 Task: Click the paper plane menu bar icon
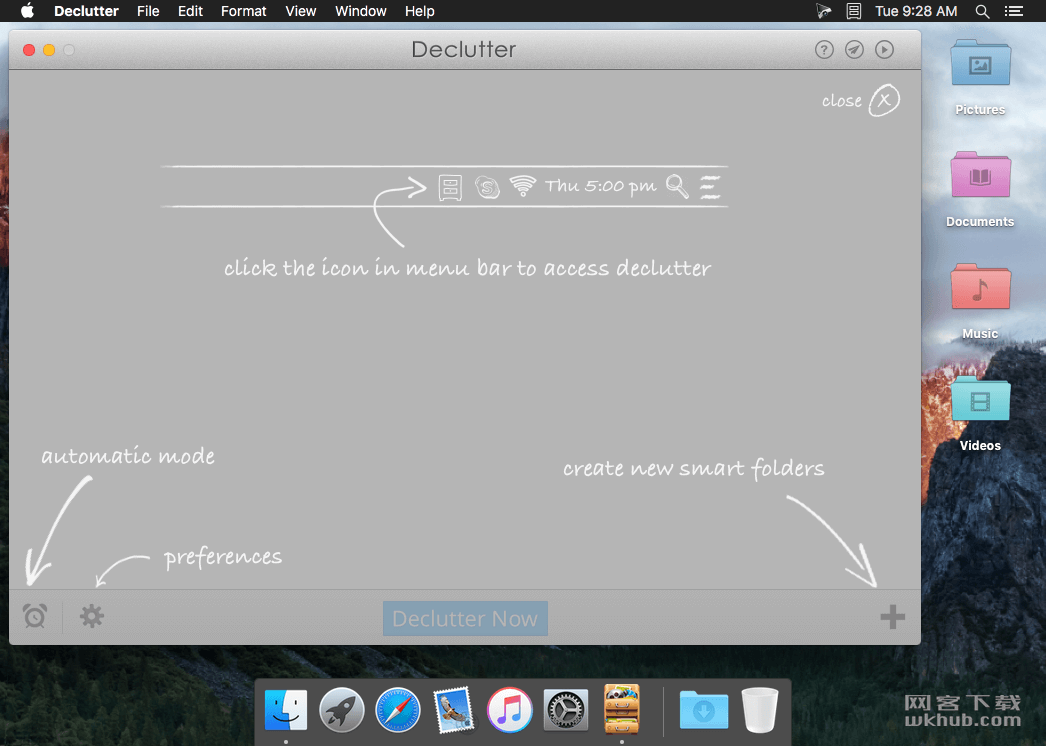click(x=824, y=11)
